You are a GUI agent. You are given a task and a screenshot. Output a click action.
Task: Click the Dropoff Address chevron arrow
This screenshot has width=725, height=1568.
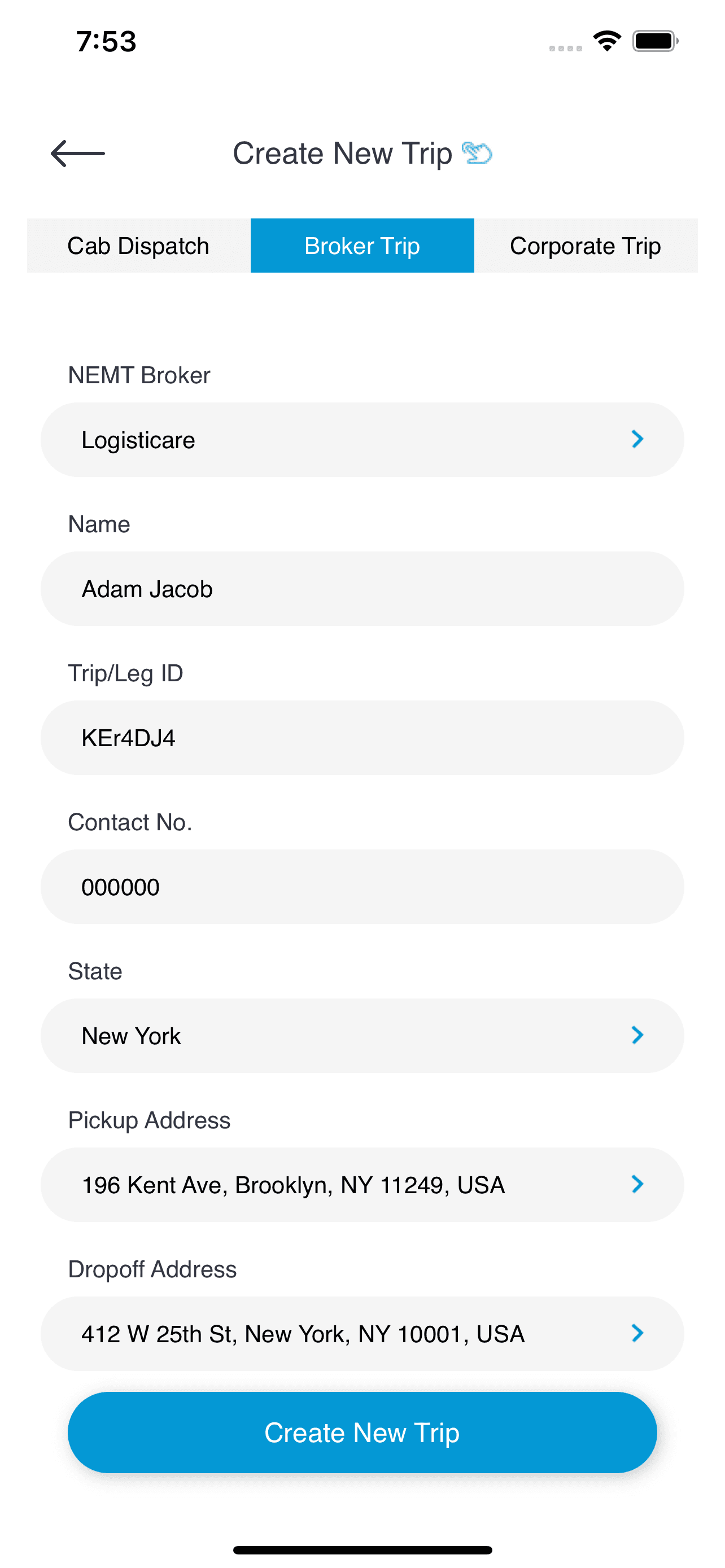[x=637, y=1333]
